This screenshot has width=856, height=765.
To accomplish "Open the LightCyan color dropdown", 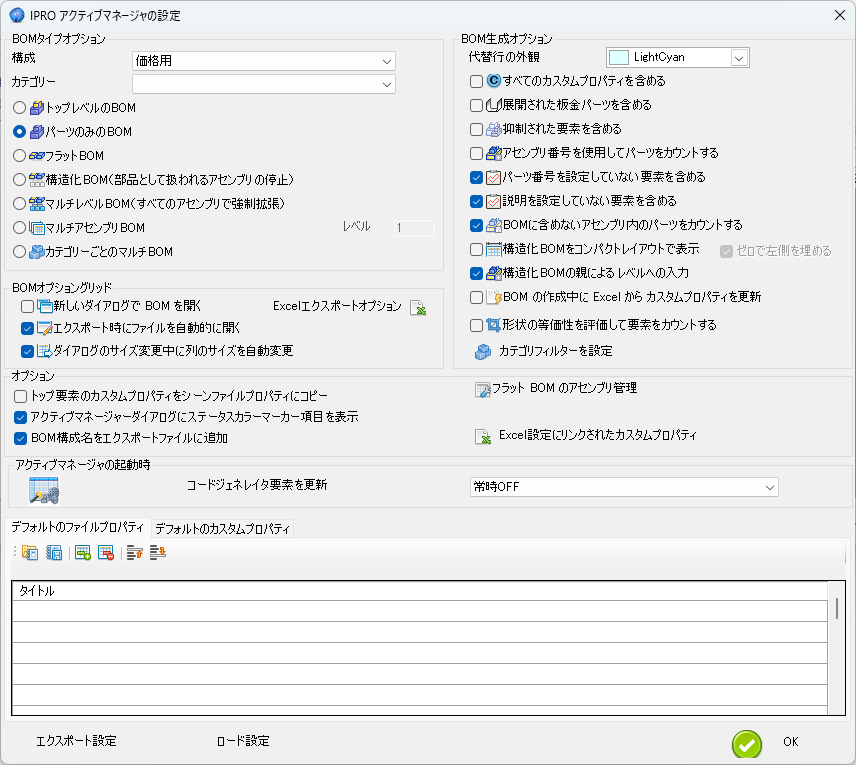I will click(738, 58).
